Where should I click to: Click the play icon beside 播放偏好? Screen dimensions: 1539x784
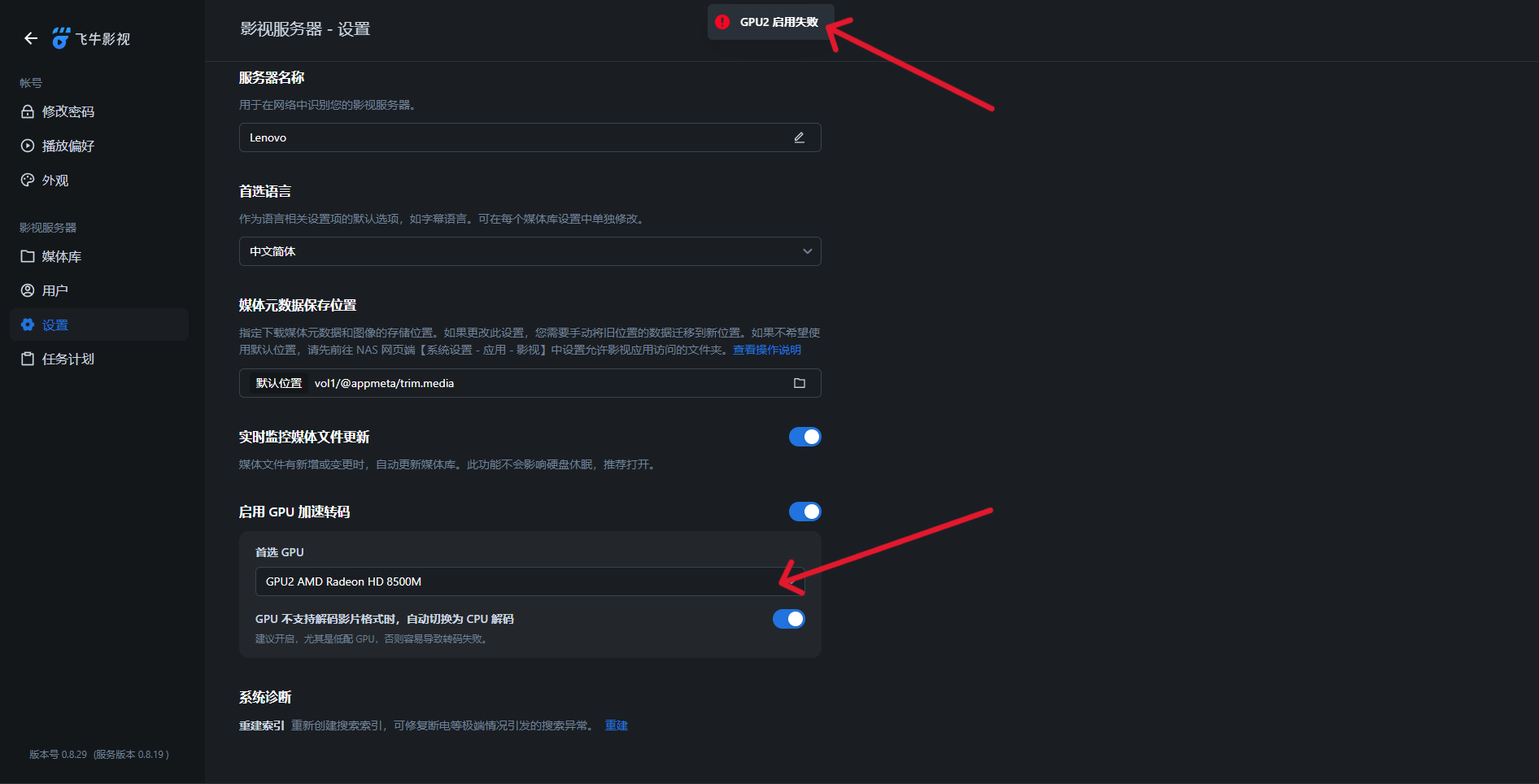click(28, 146)
